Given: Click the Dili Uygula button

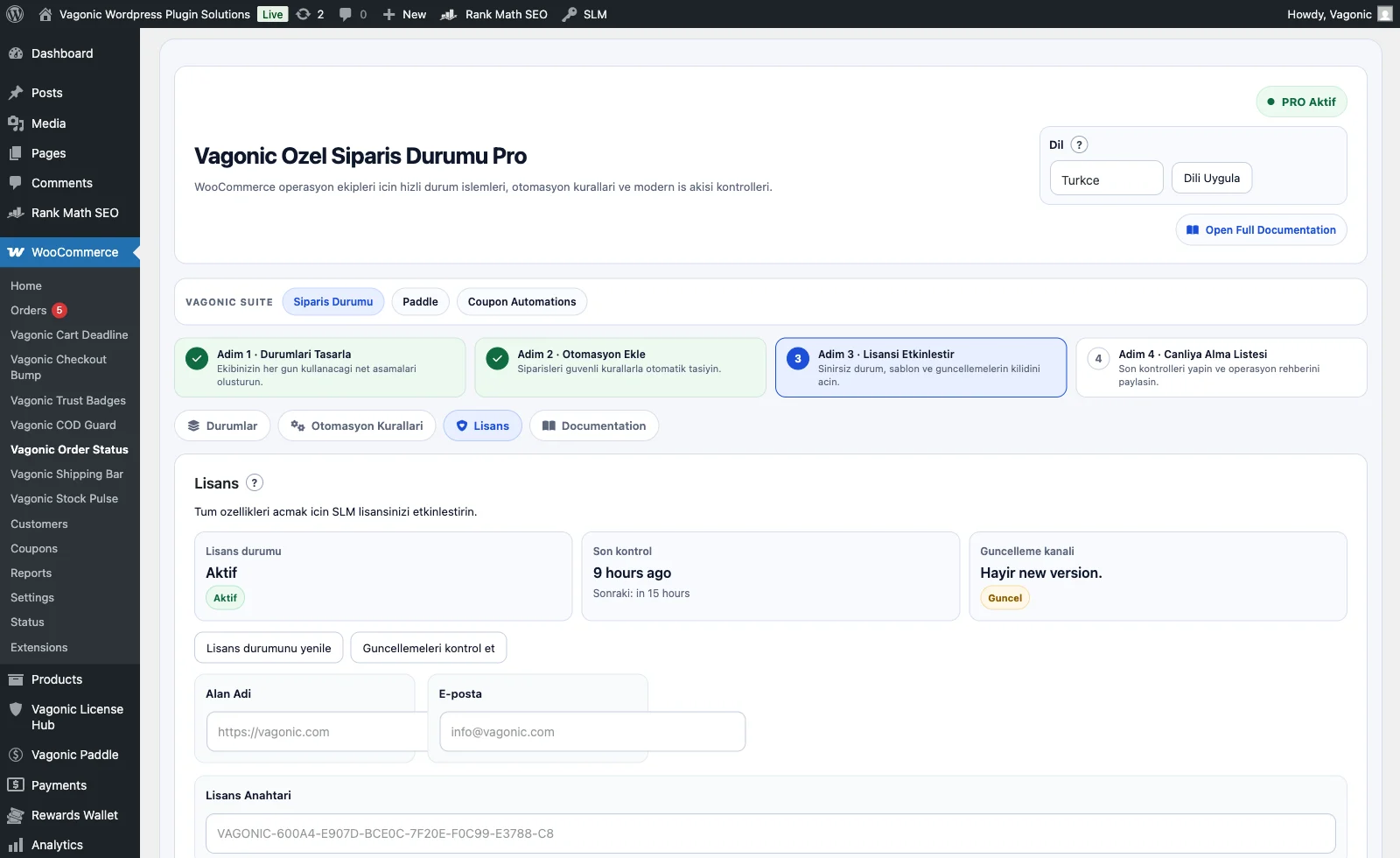Looking at the screenshot, I should [x=1212, y=178].
